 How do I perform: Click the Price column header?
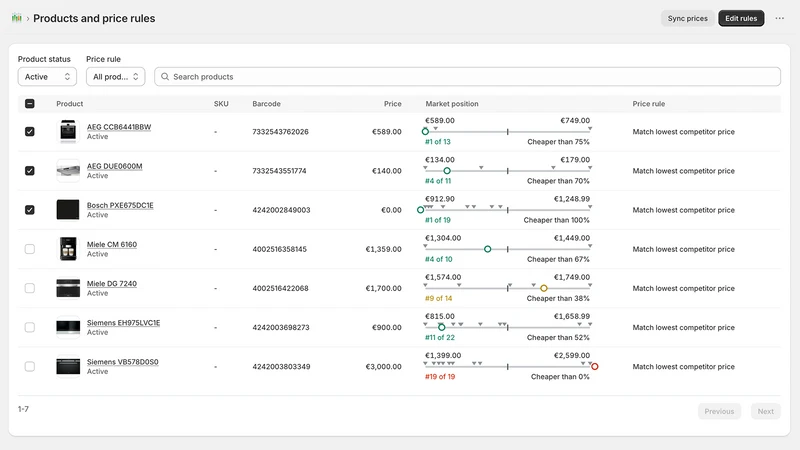pos(392,104)
